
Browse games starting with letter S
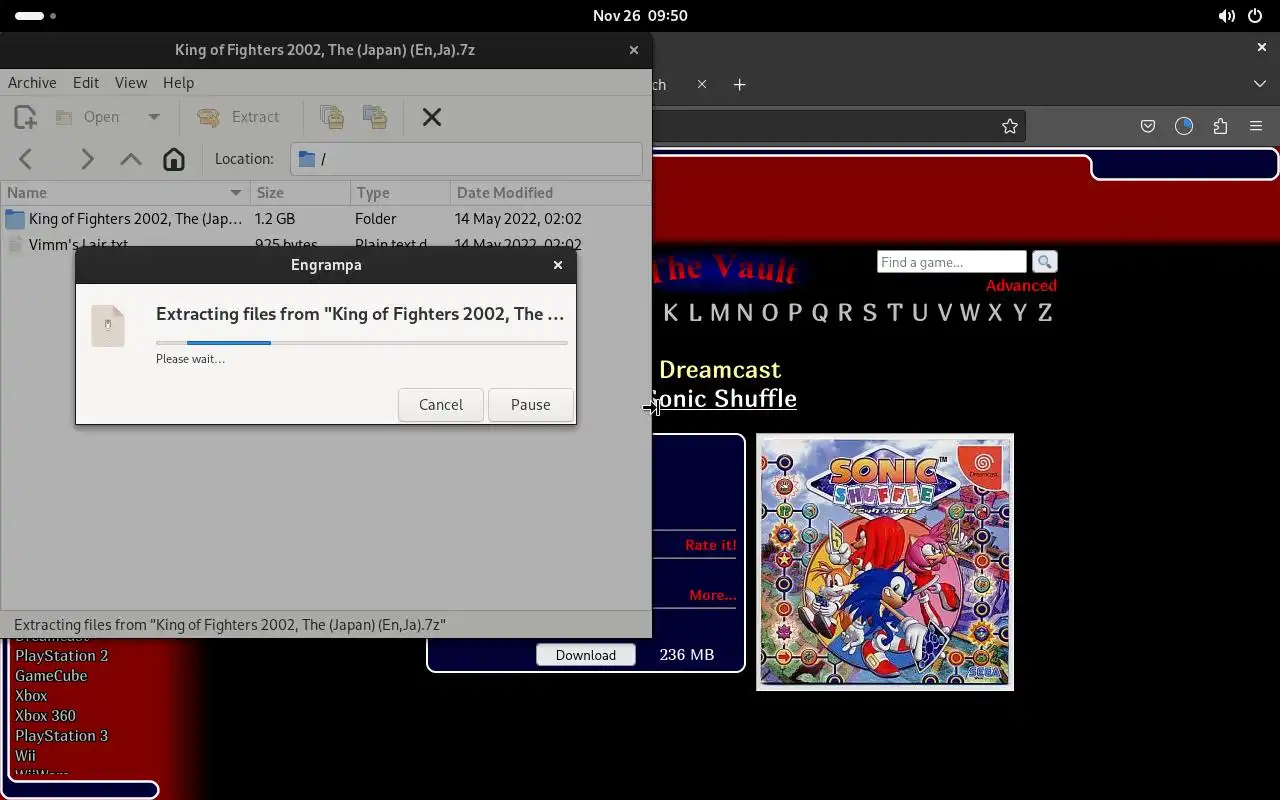[x=869, y=313]
